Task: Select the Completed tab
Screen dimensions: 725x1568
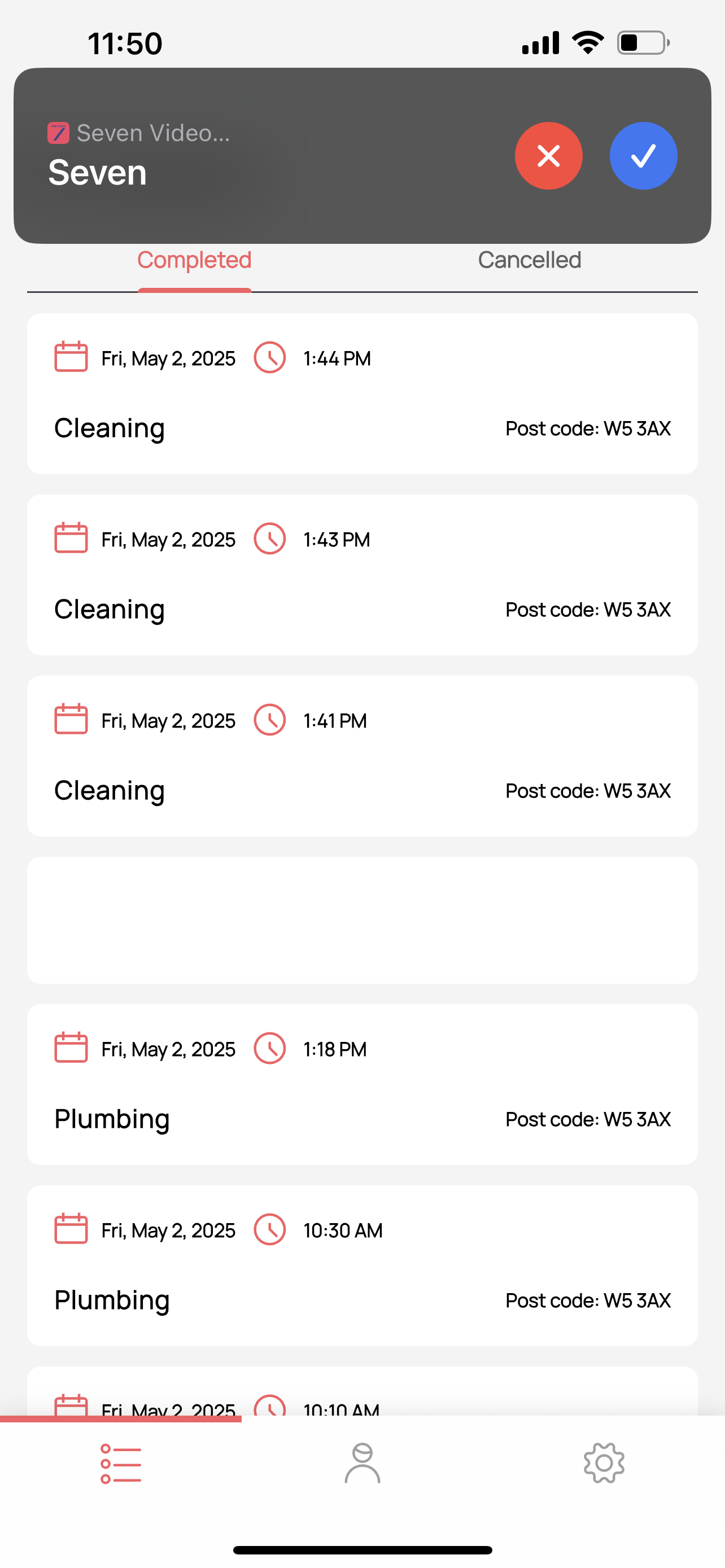Action: coord(194,261)
